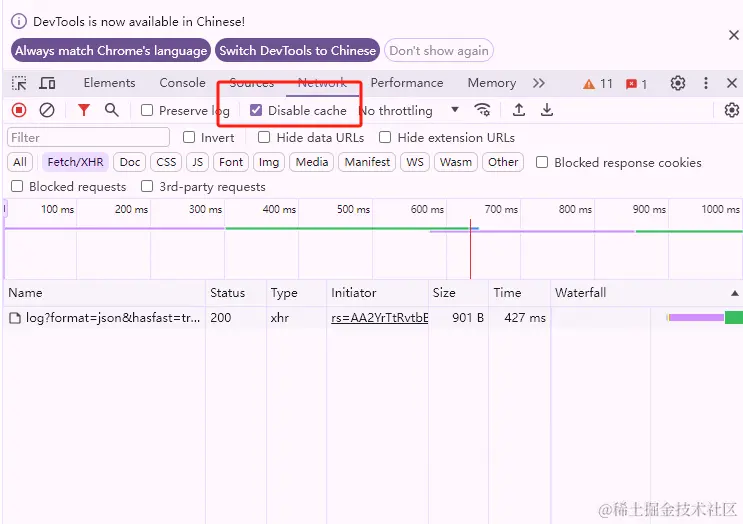Sort by the Name column header
This screenshot has width=743, height=524.
(104, 293)
